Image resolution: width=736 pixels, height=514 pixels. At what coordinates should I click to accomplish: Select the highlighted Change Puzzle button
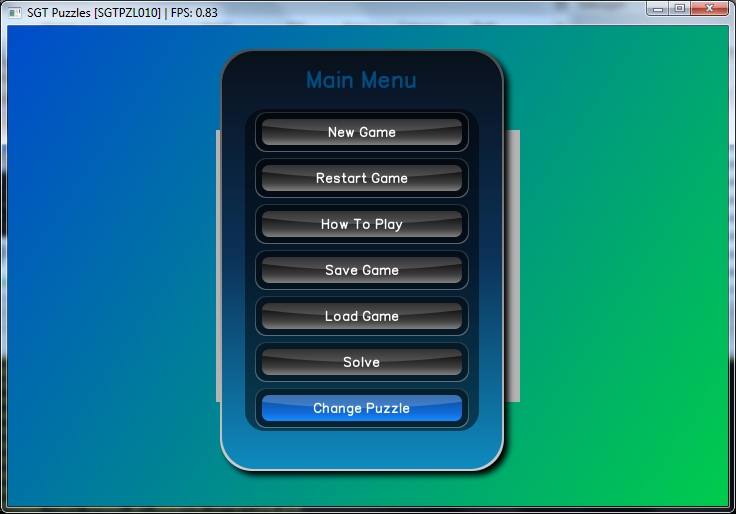pos(361,408)
